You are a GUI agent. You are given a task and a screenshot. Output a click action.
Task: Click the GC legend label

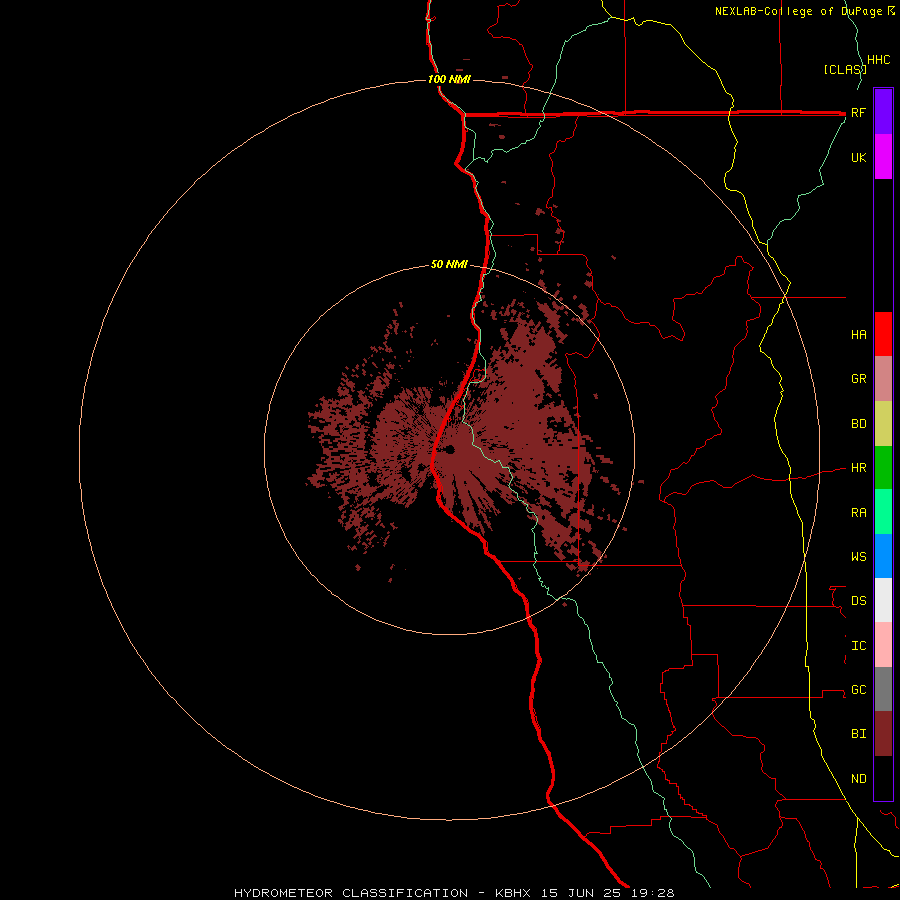click(x=858, y=690)
